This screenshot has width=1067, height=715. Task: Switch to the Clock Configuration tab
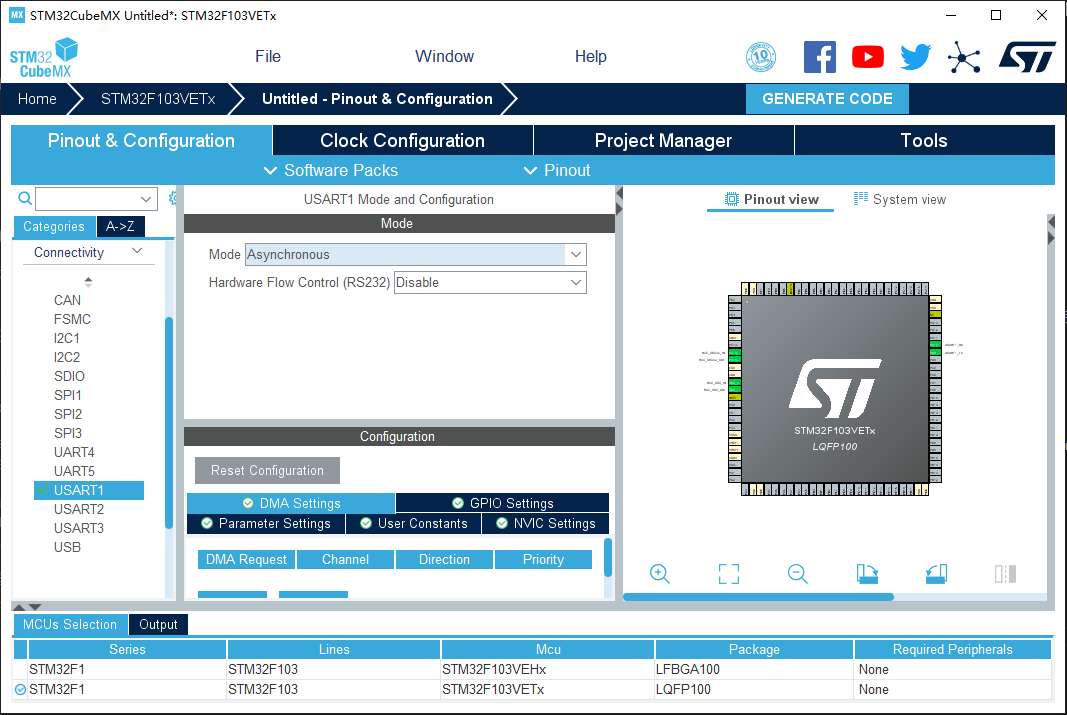click(x=402, y=140)
